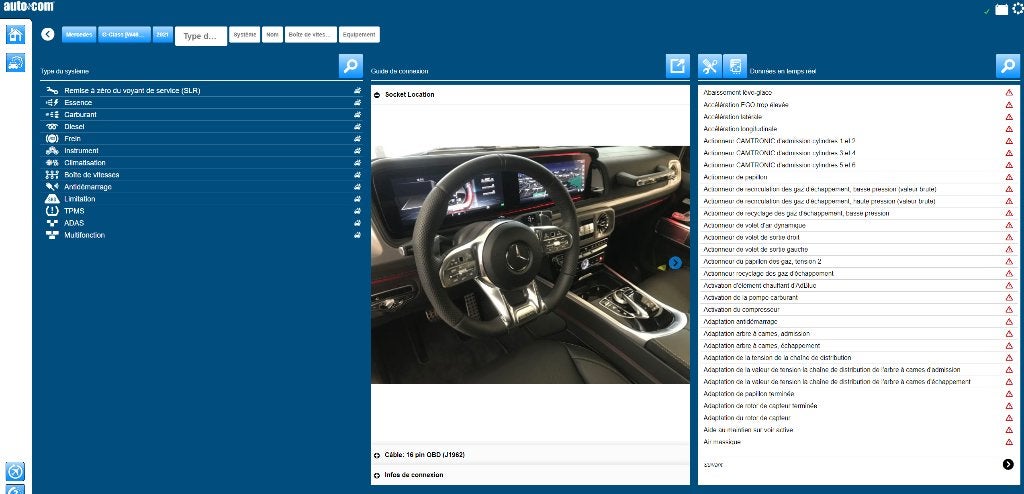The height and width of the screenshot is (494, 1024).
Task: Select the G-Class model breadcrumb tab
Action: click(125, 35)
